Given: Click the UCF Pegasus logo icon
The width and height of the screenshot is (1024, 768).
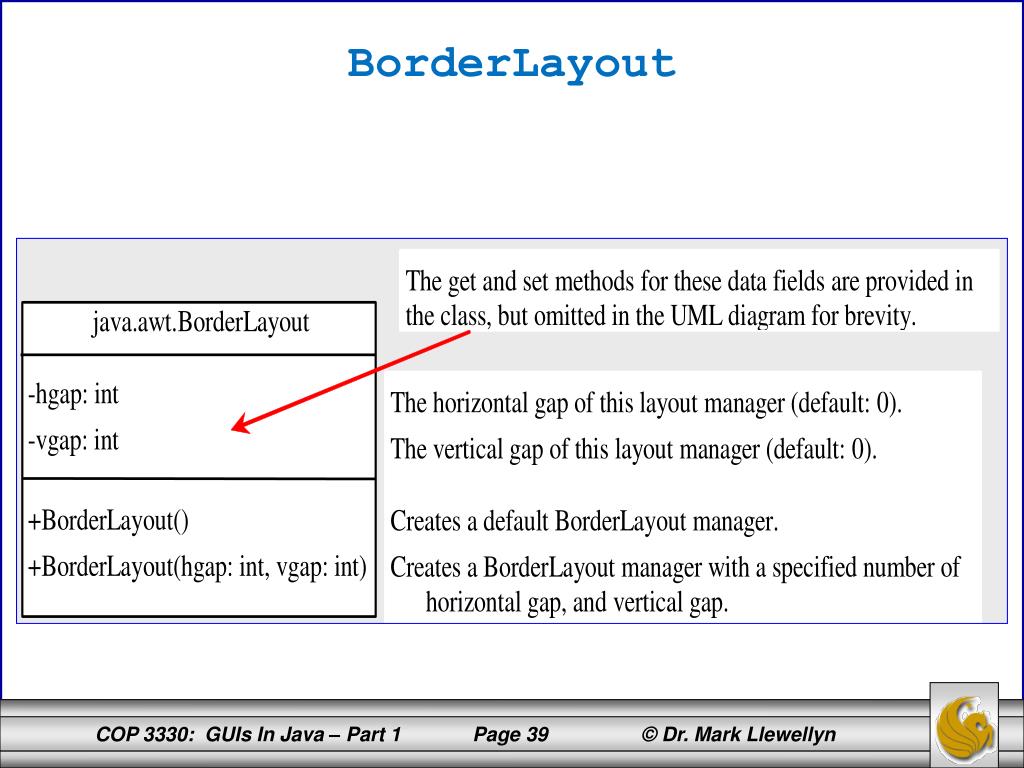Looking at the screenshot, I should tap(964, 725).
